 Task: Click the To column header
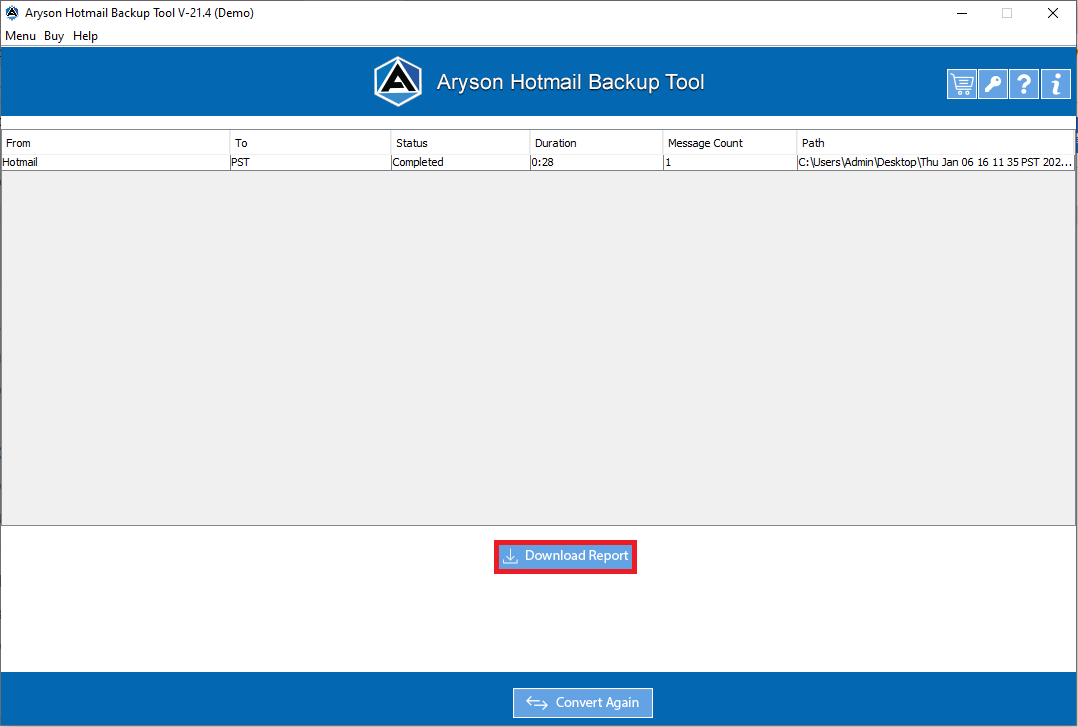(x=310, y=143)
